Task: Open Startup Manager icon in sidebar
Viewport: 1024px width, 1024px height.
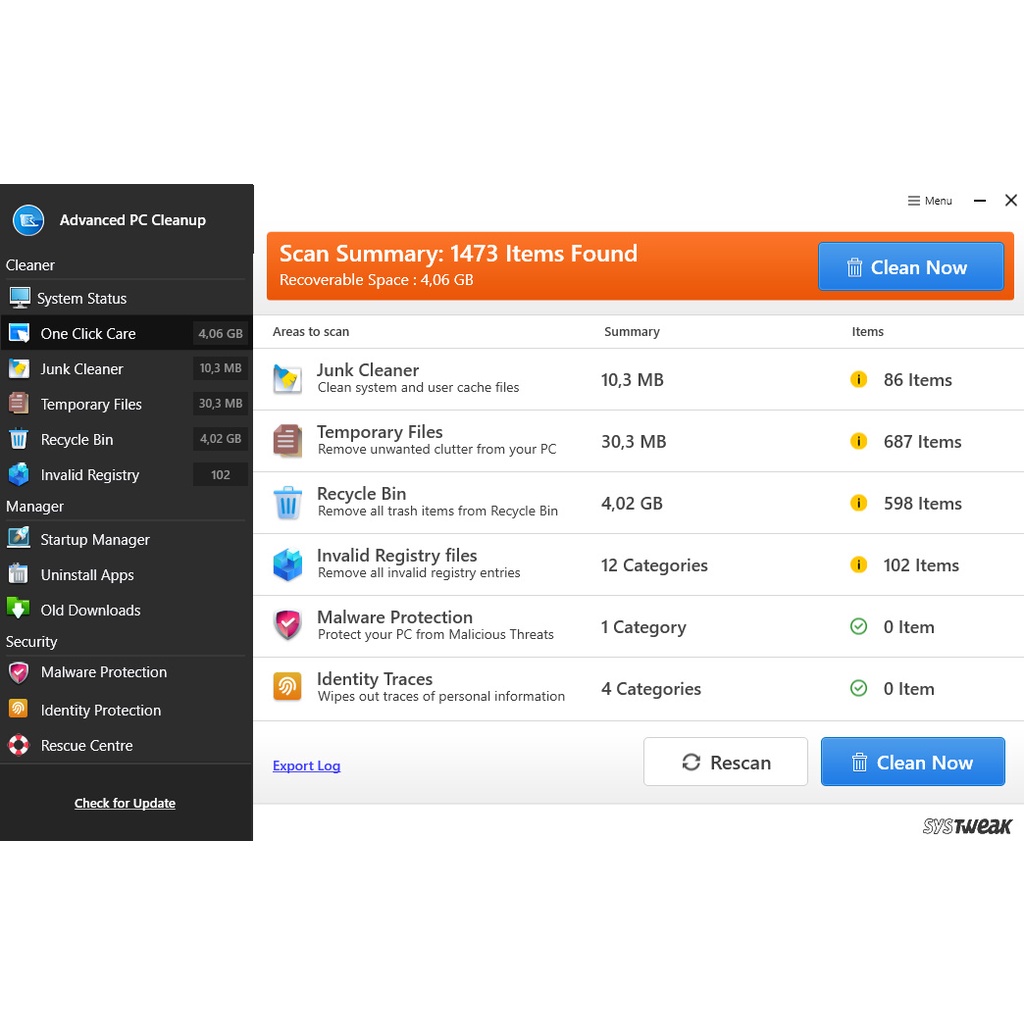Action: point(19,539)
